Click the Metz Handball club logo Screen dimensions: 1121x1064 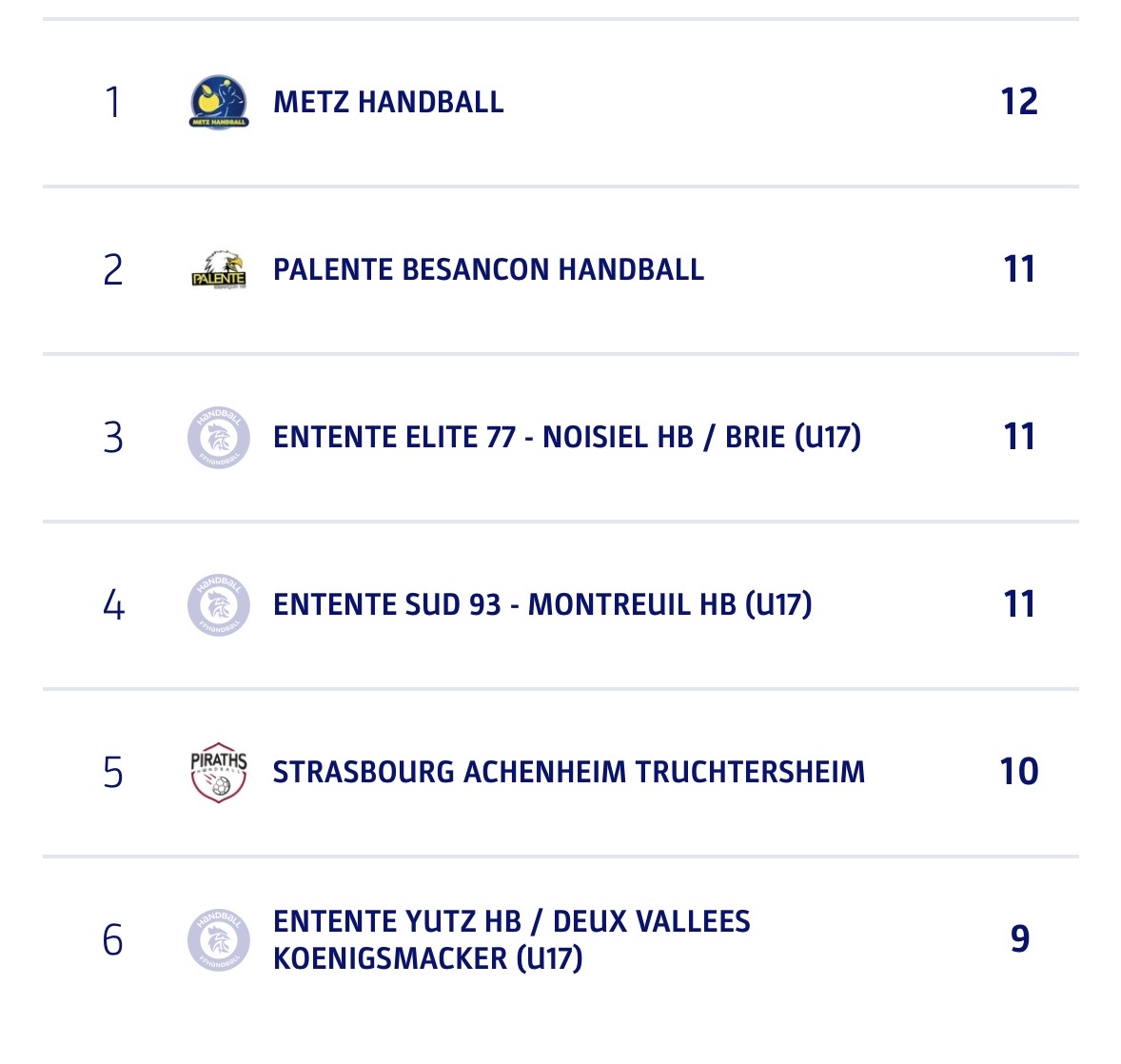[x=218, y=102]
